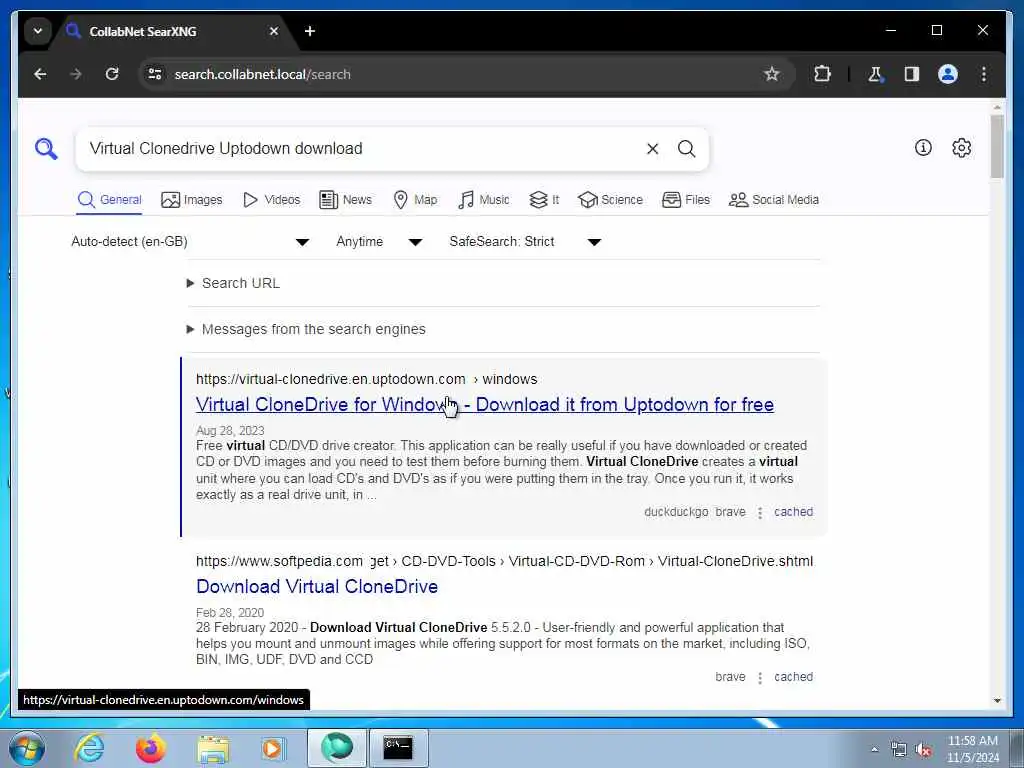The height and width of the screenshot is (768, 1024).
Task: Open a new browser tab
Action: 310,31
